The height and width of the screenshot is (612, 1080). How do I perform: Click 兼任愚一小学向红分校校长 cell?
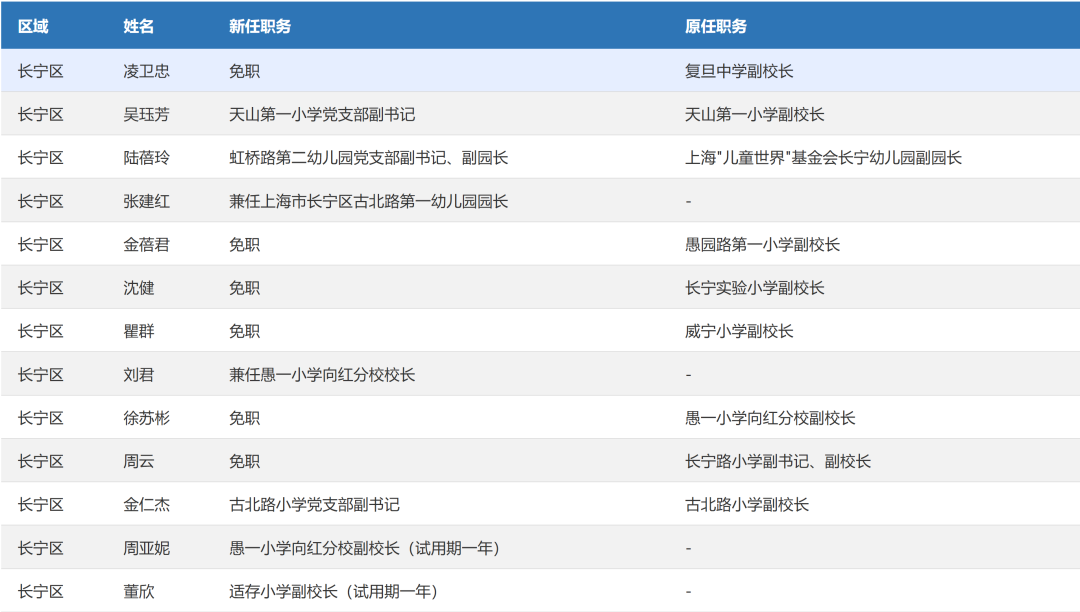click(322, 374)
